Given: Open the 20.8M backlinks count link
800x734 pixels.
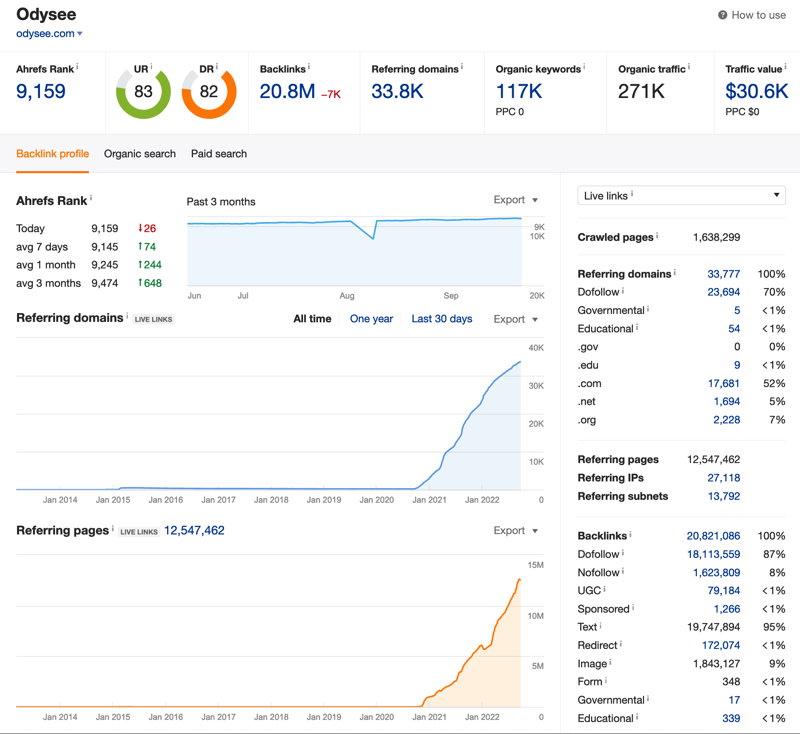Looking at the screenshot, I should coord(287,92).
